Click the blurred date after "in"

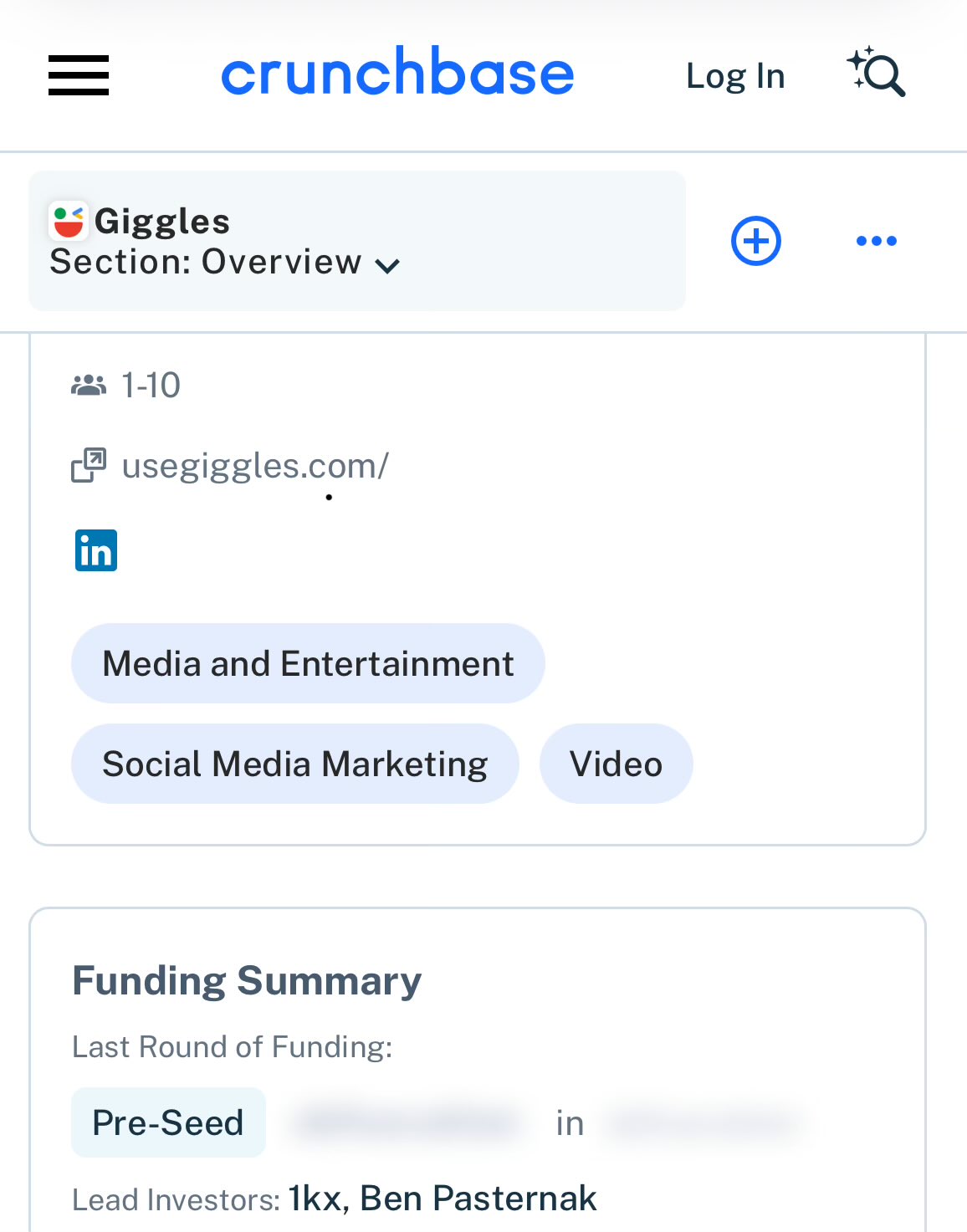coord(703,1122)
